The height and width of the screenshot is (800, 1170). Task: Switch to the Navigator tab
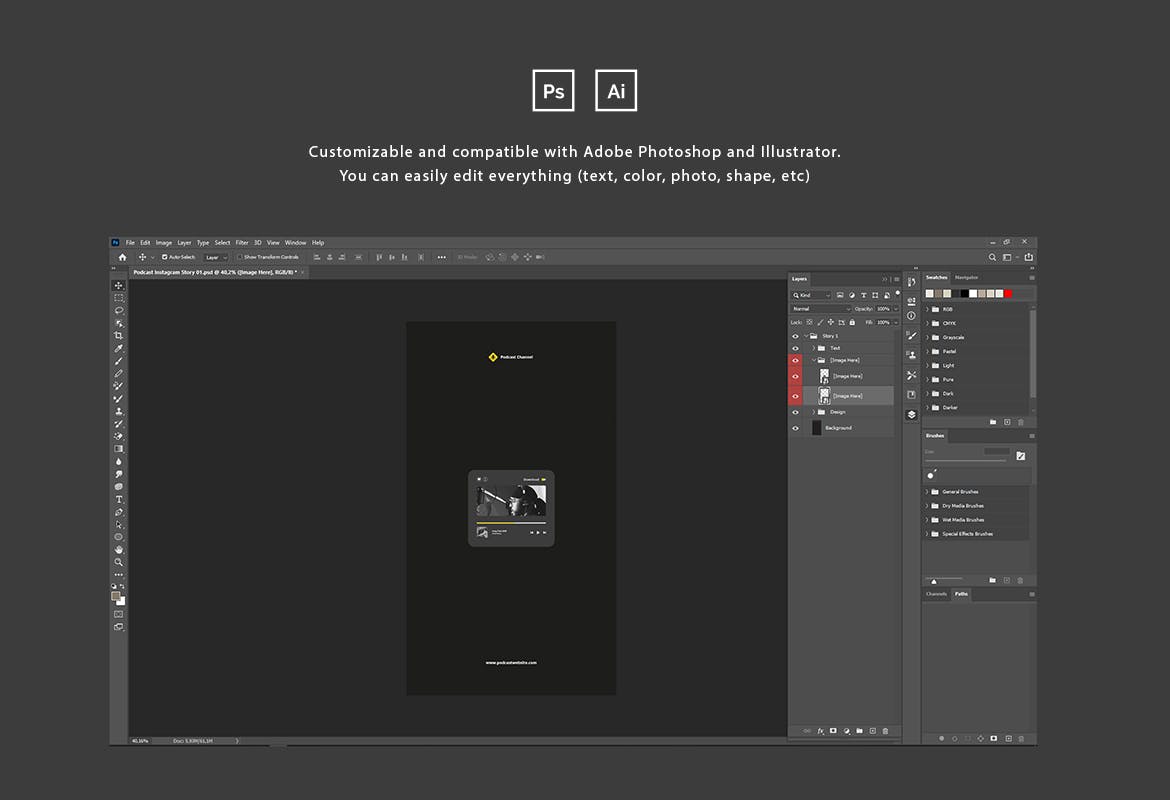point(966,277)
